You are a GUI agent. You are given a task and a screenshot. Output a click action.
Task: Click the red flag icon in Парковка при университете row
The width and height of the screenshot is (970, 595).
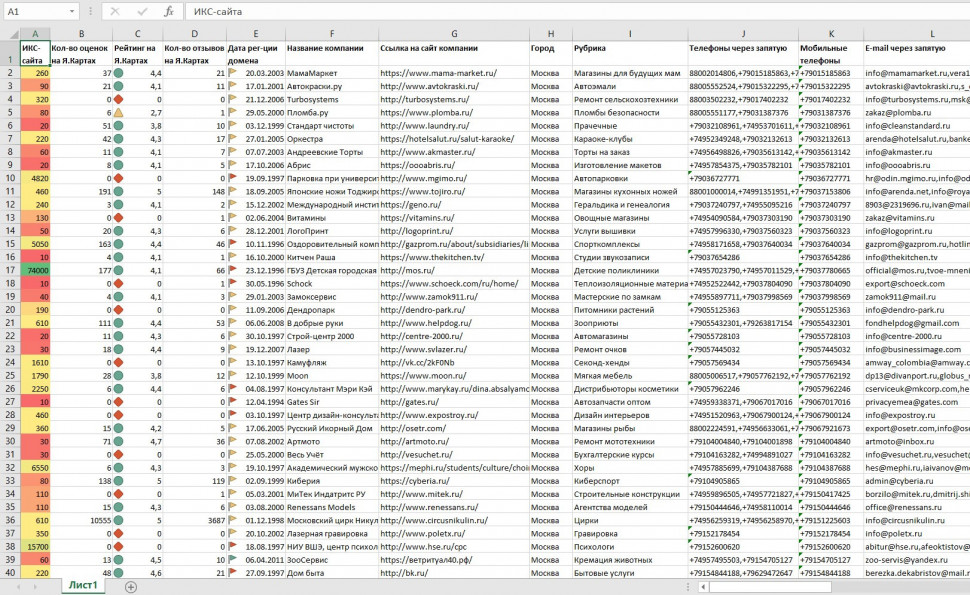click(x=233, y=178)
